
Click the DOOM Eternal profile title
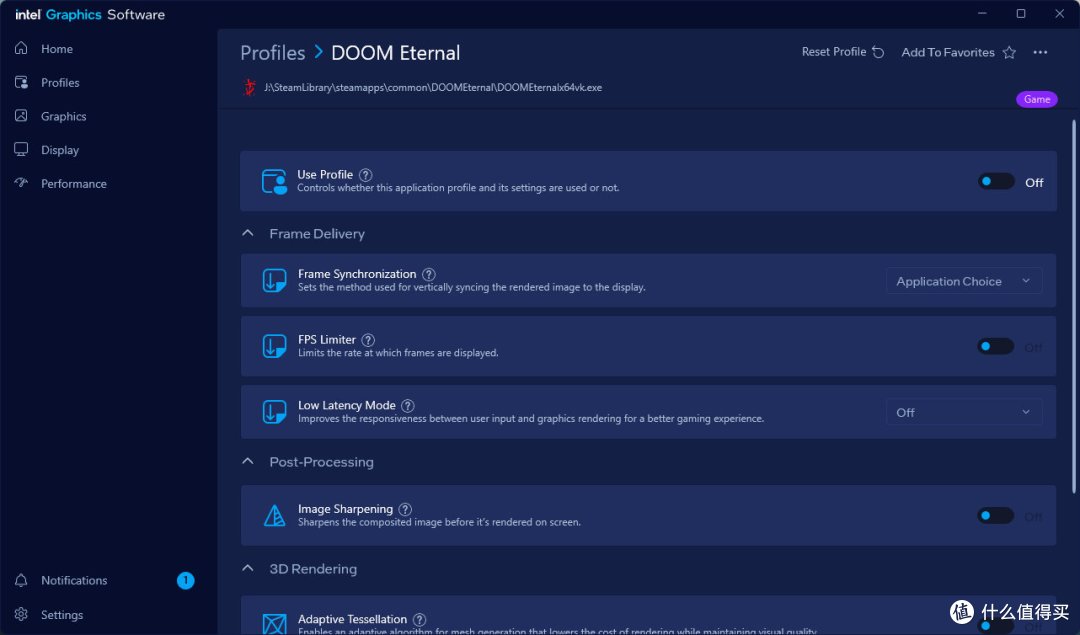(395, 53)
